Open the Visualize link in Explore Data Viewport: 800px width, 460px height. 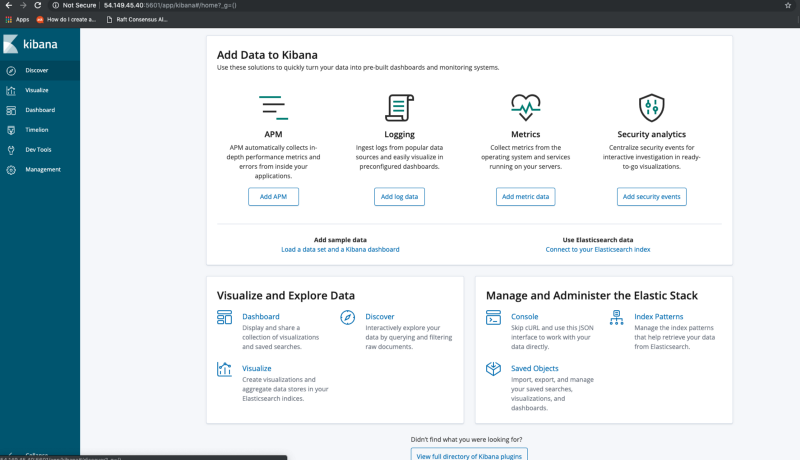(257, 368)
